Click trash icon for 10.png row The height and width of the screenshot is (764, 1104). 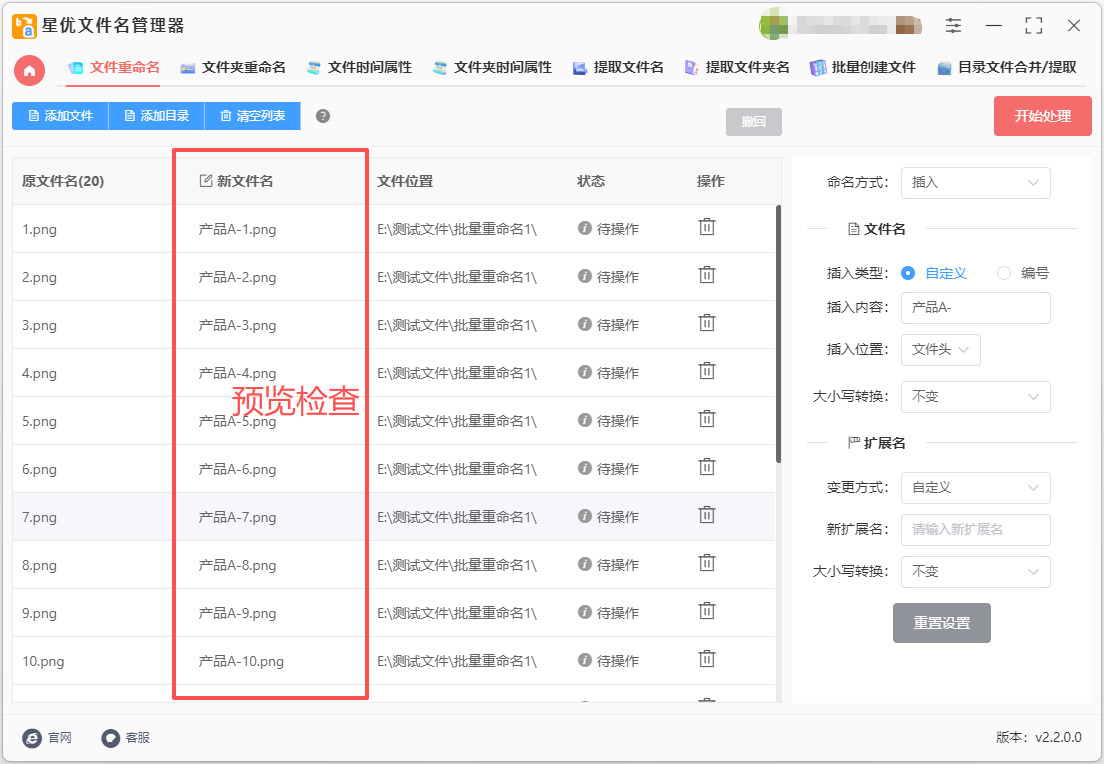pos(707,659)
